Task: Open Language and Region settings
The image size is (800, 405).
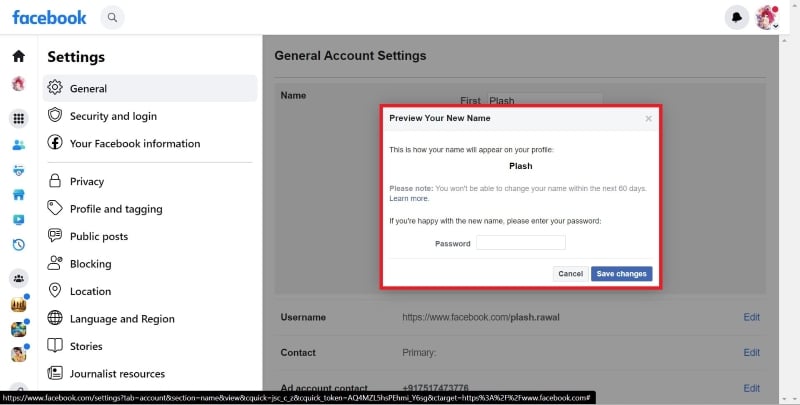Action: [x=150, y=319]
